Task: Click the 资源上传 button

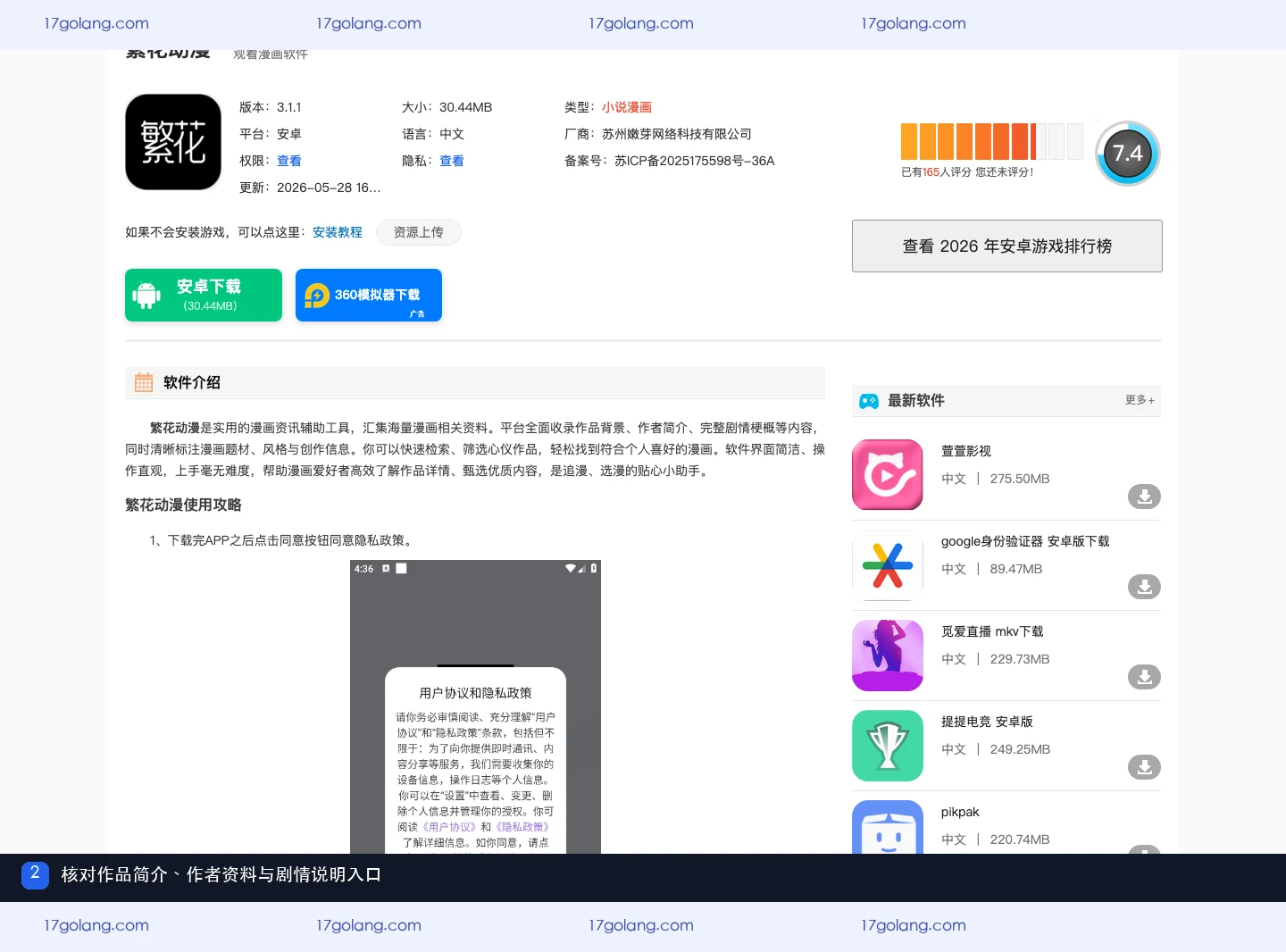Action: 419,232
